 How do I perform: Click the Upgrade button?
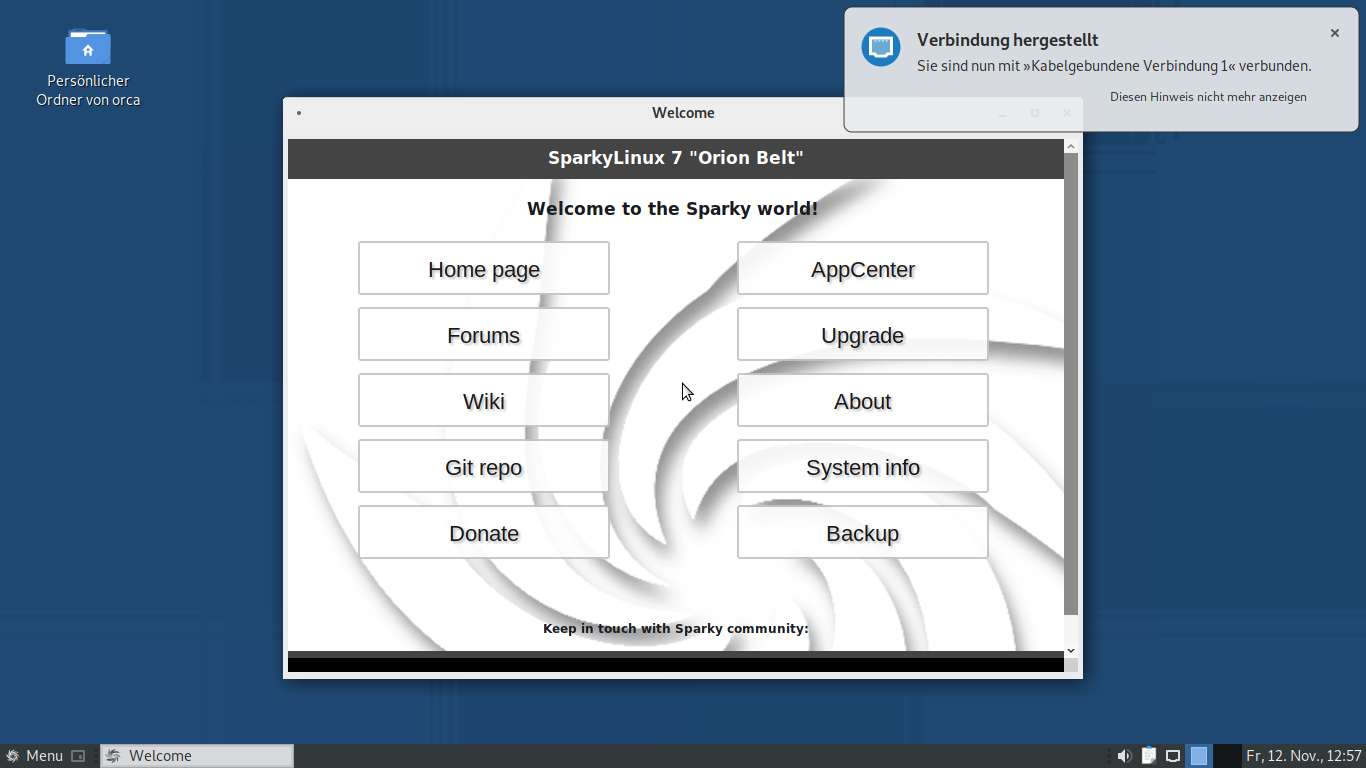(x=863, y=334)
